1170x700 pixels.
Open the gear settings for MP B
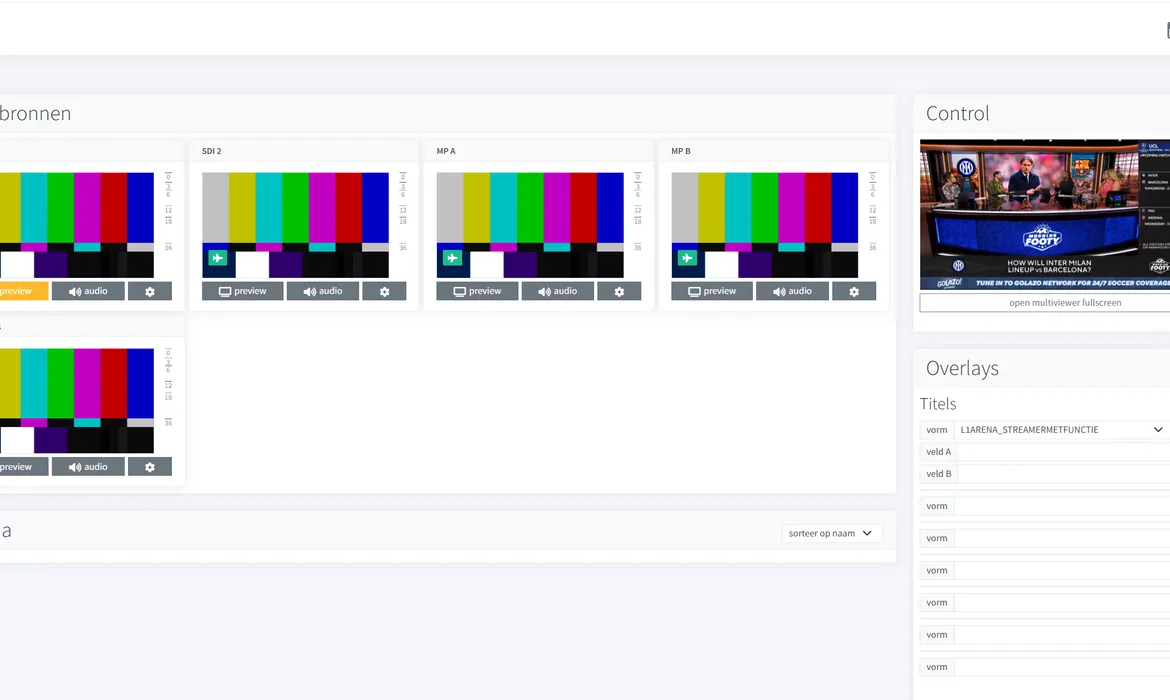854,291
